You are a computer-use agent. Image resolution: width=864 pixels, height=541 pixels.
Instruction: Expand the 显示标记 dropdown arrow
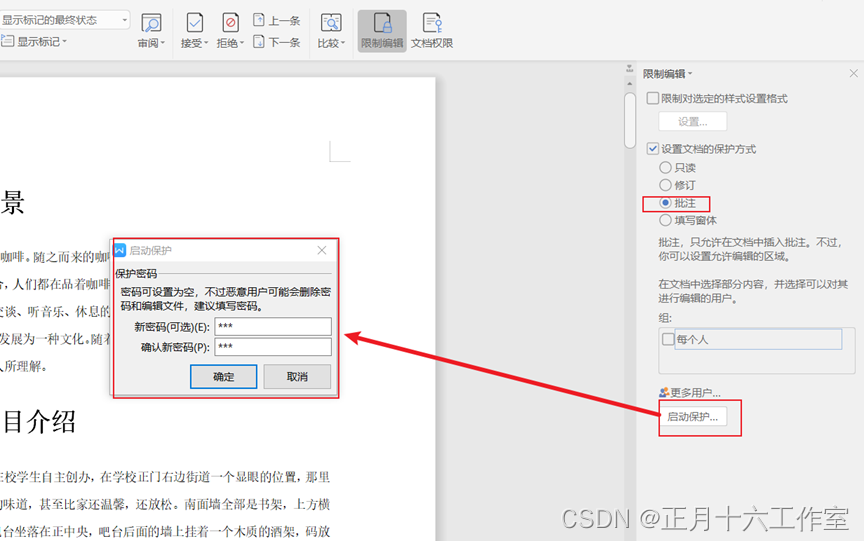[64, 41]
